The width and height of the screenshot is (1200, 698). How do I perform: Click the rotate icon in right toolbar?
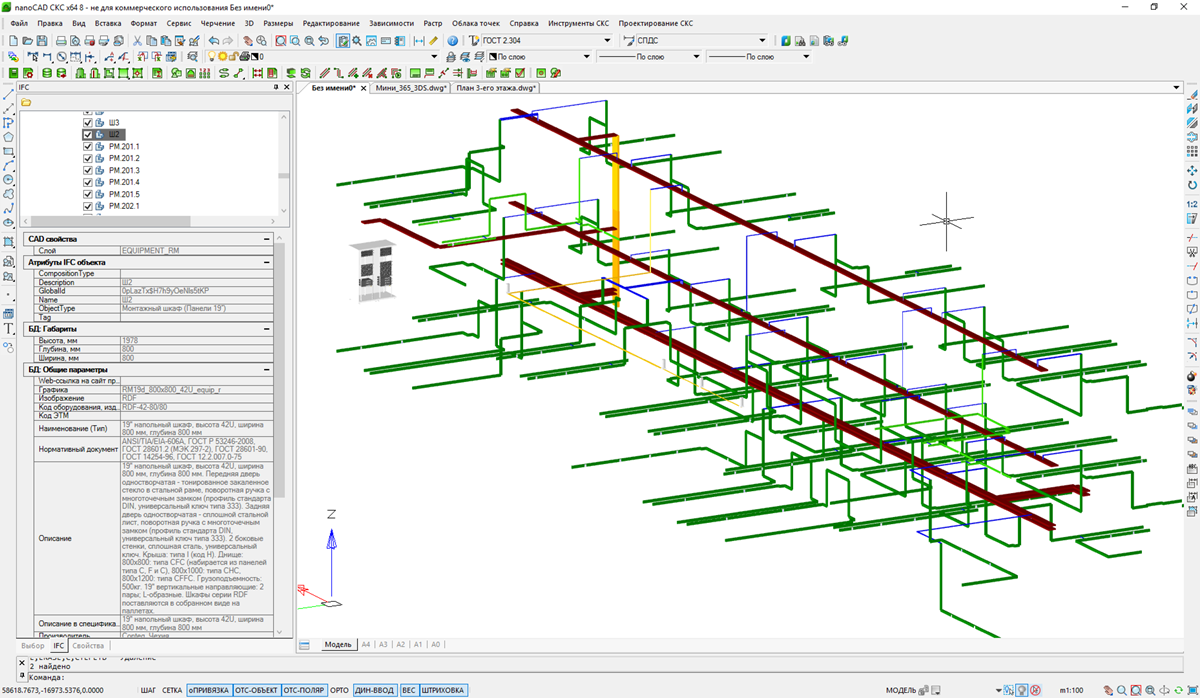1192,186
